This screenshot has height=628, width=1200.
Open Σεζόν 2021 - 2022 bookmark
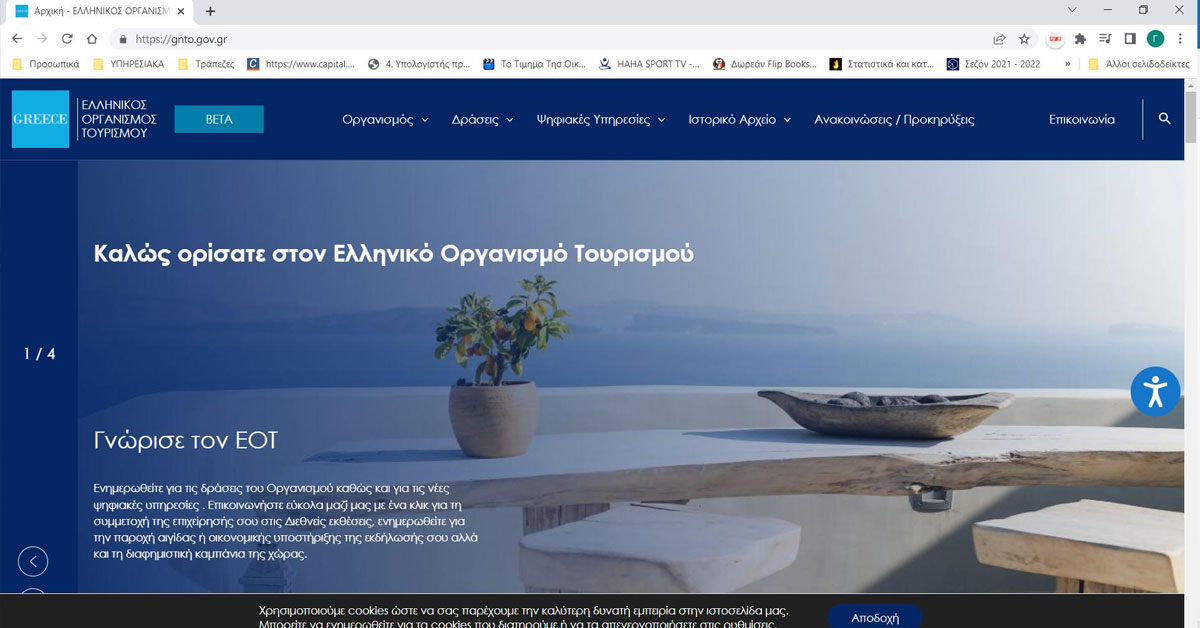click(x=993, y=64)
